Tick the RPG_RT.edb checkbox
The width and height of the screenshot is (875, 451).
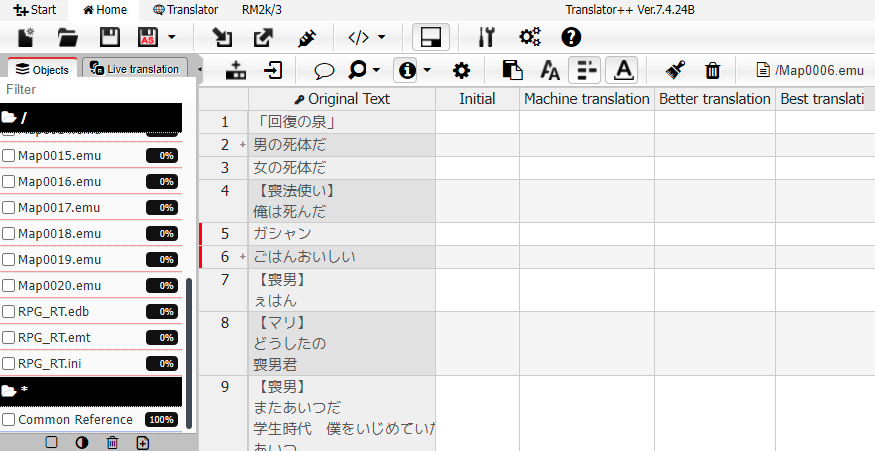pyautogui.click(x=8, y=311)
